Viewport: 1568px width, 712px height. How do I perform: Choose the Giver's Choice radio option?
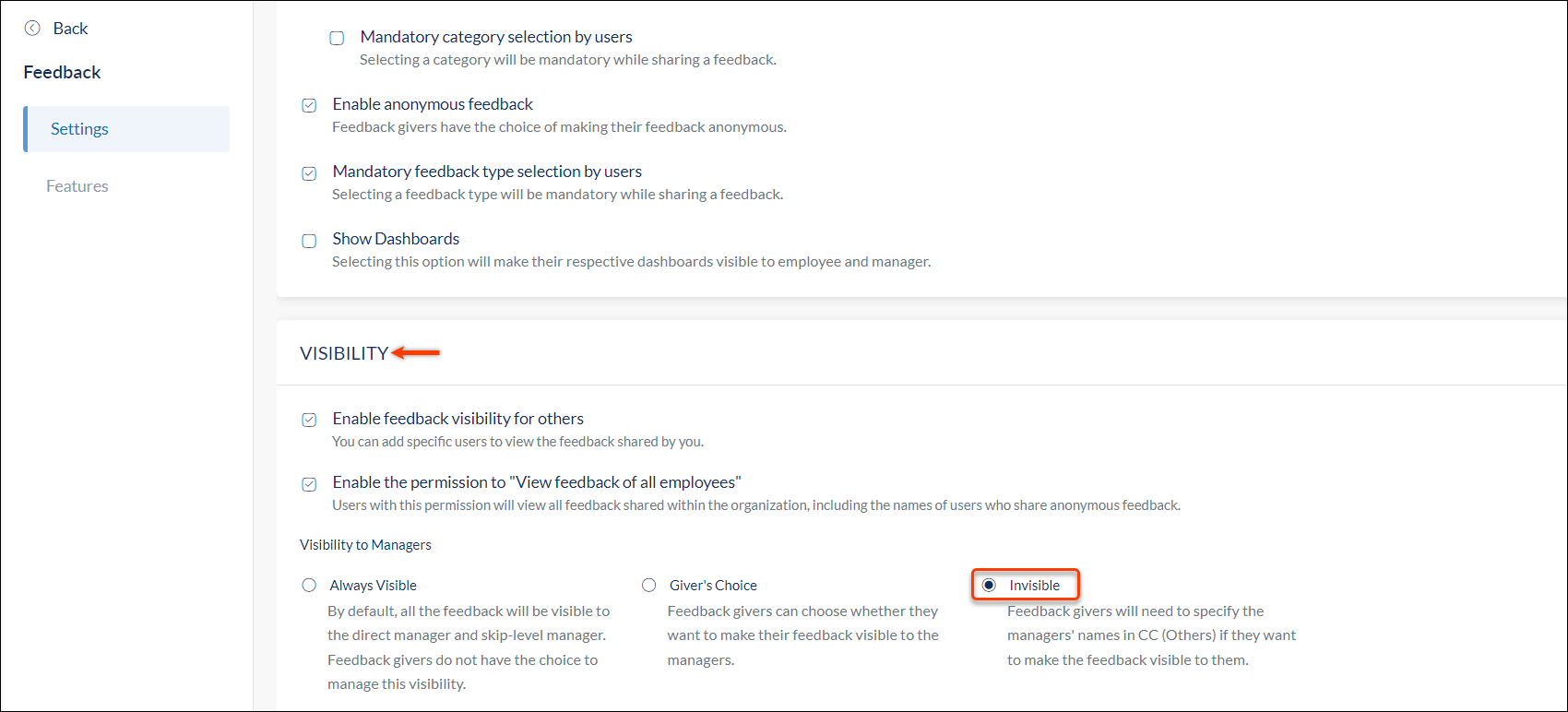(649, 585)
